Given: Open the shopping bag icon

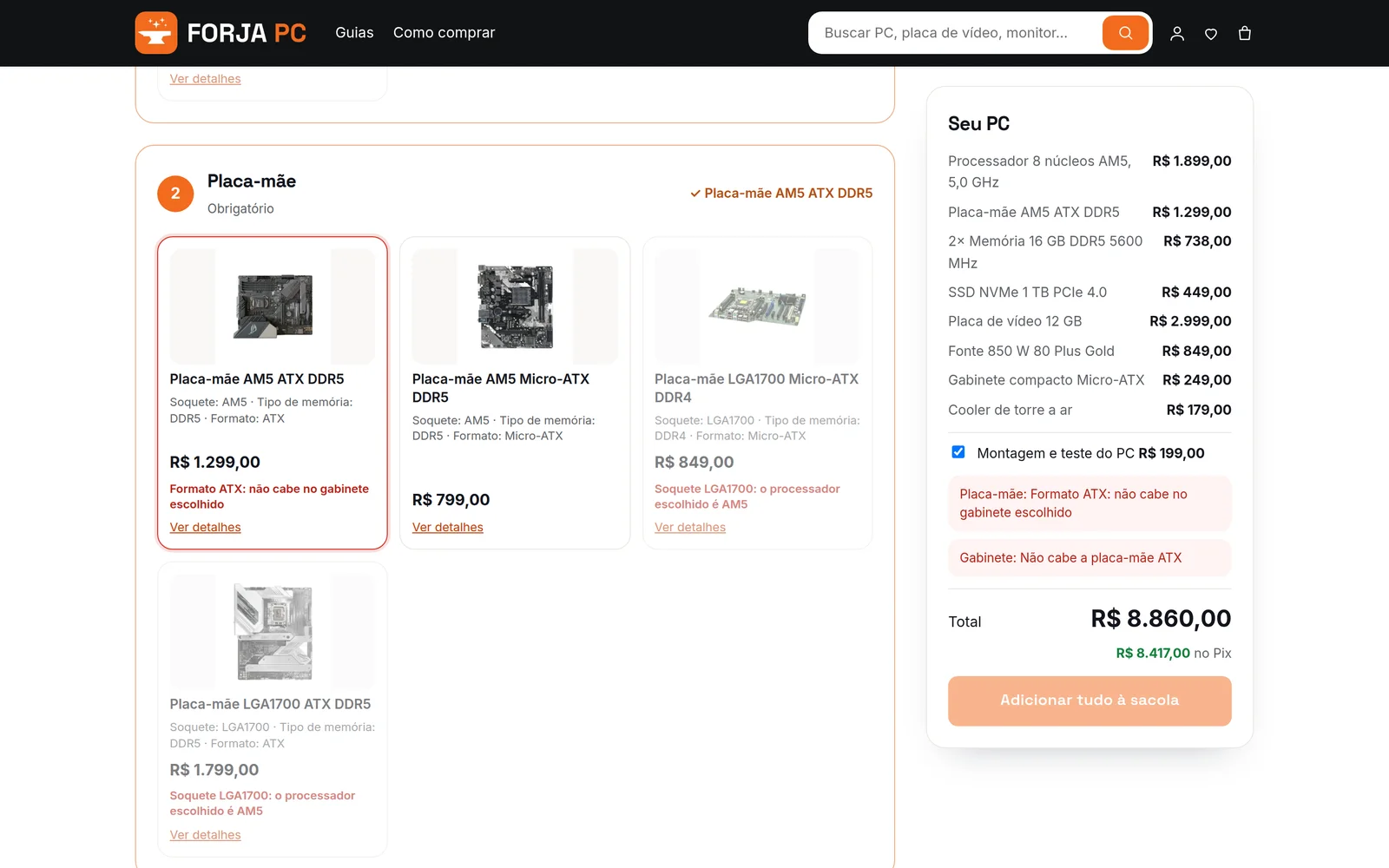Looking at the screenshot, I should pos(1245,34).
